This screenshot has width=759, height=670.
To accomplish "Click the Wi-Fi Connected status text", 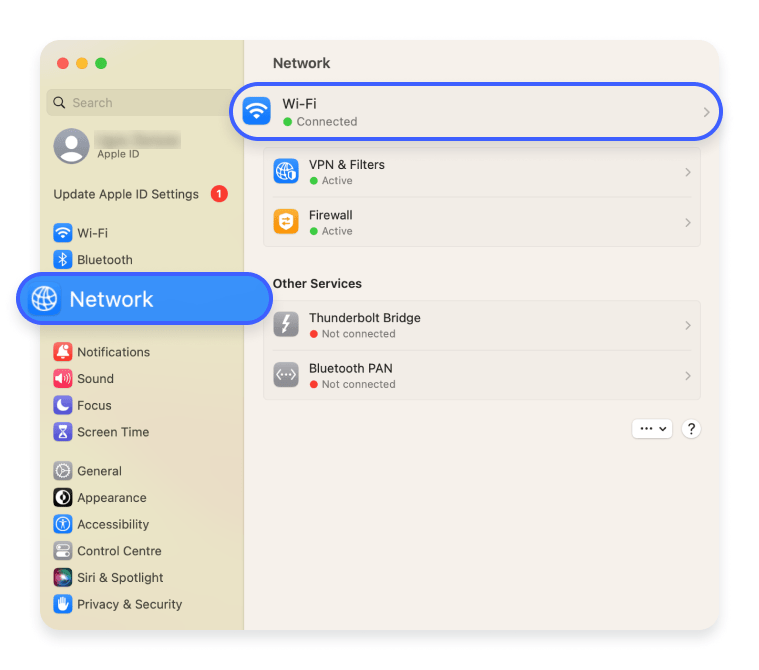I will pos(327,122).
